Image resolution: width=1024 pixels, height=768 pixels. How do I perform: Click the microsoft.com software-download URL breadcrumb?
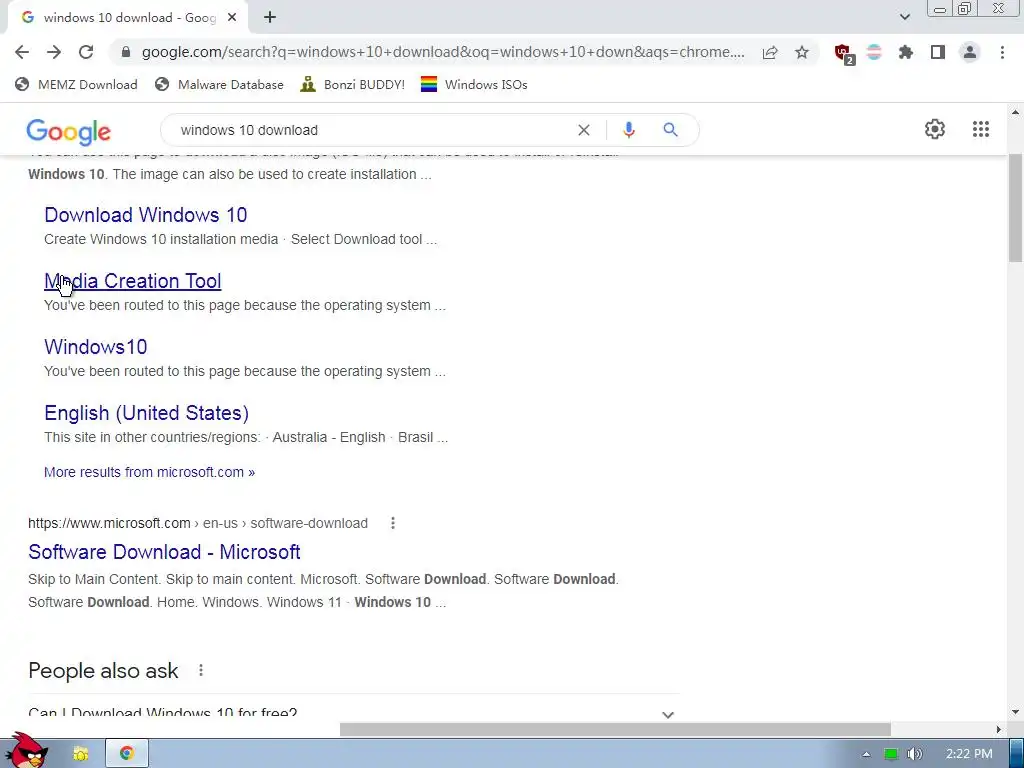tap(198, 523)
